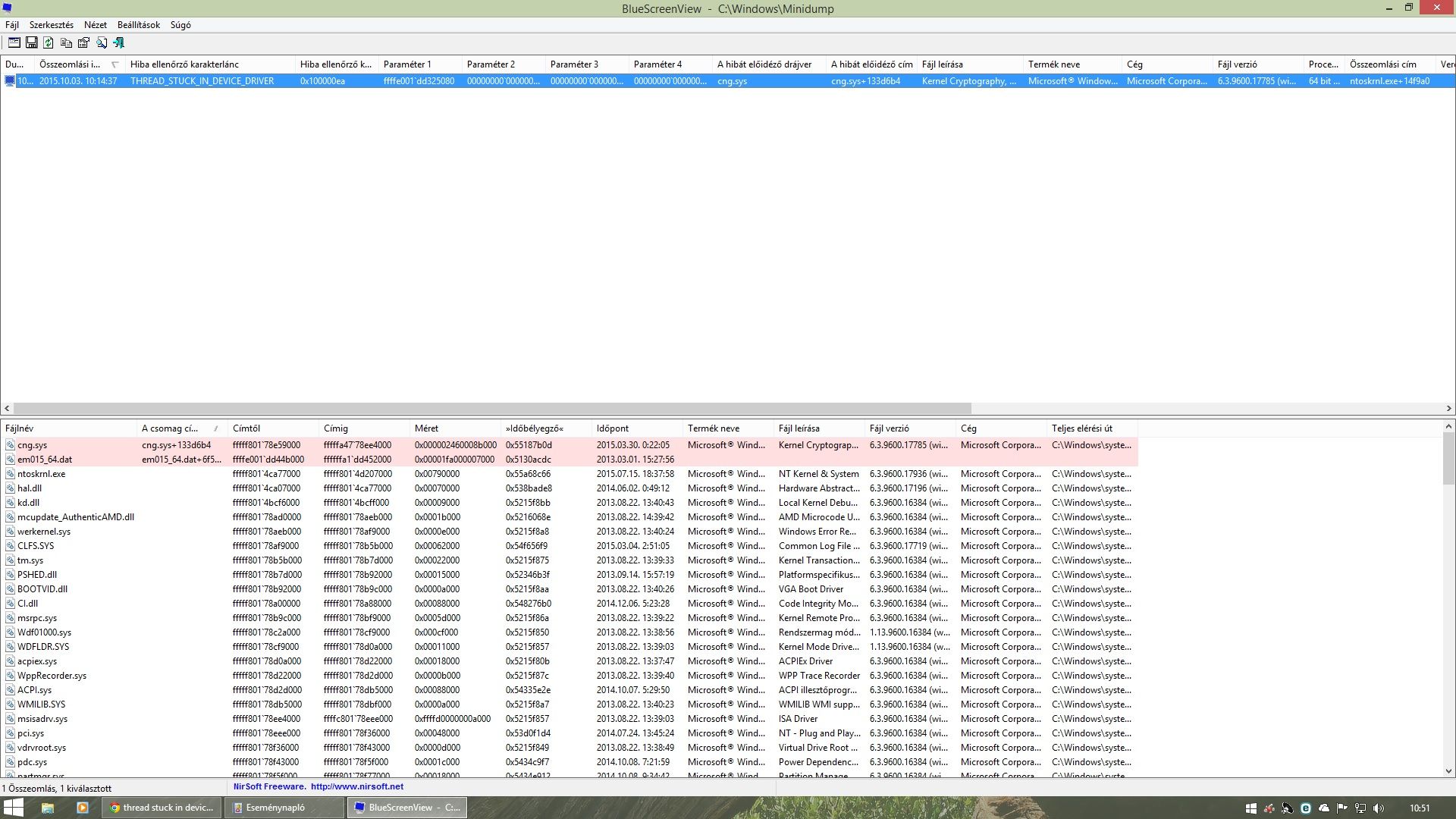Viewport: 1456px width, 819px height.
Task: Click the Copy selected items toolbar icon
Action: (66, 43)
